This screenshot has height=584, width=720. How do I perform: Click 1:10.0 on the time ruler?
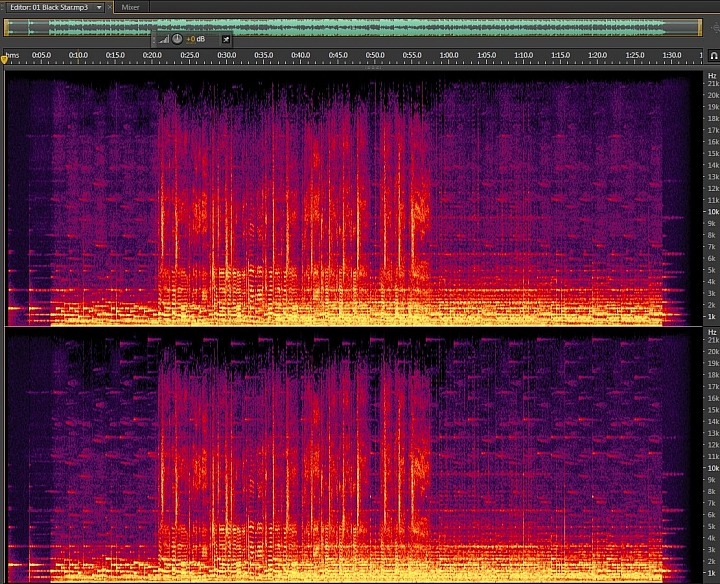523,55
